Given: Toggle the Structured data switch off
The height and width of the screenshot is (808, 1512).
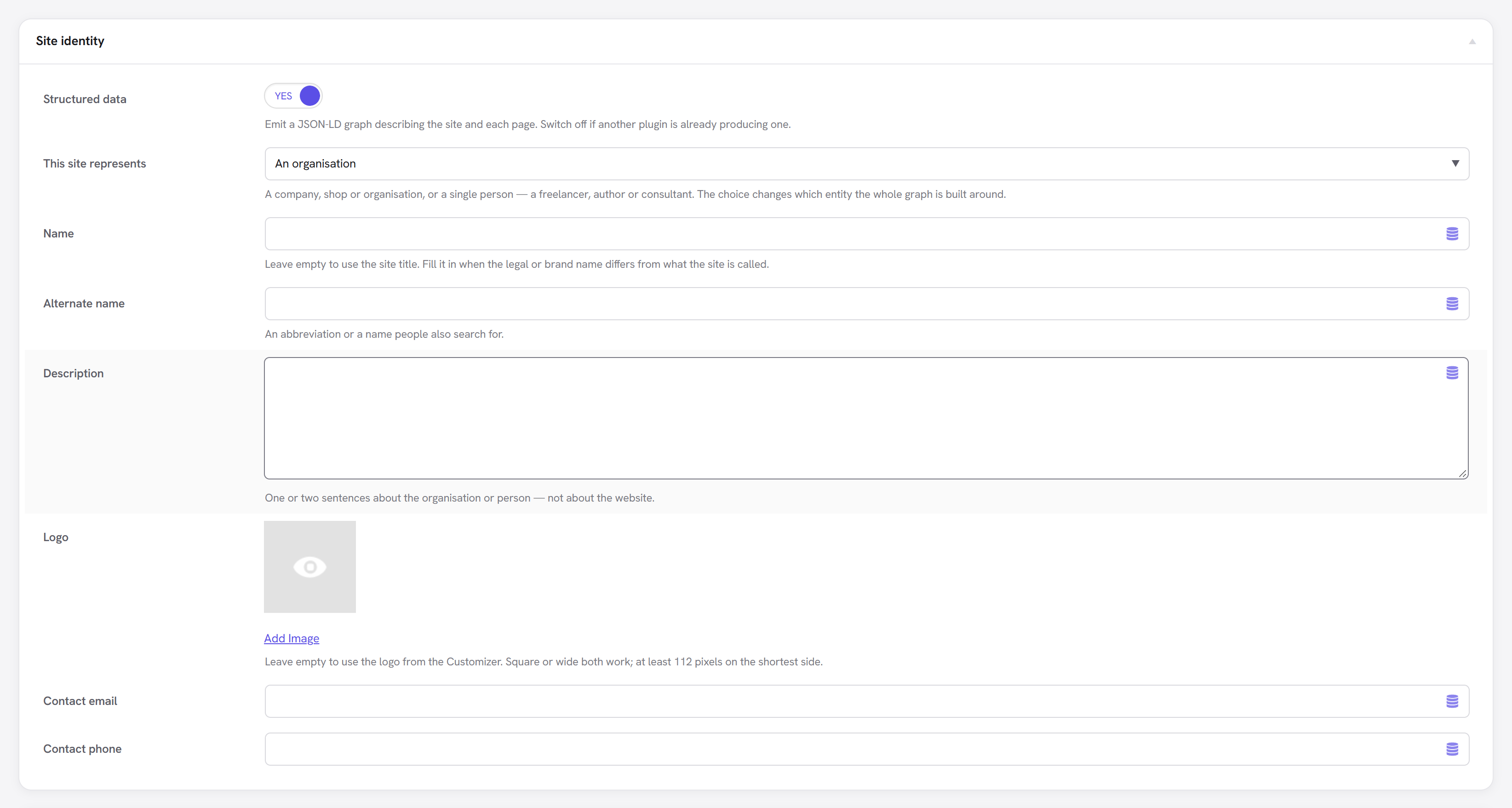Looking at the screenshot, I should (293, 96).
